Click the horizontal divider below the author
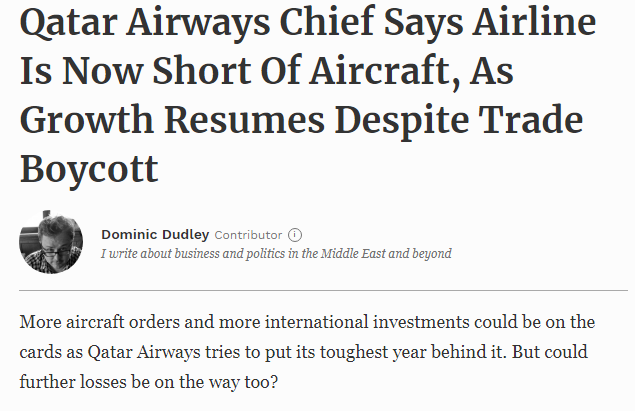Image resolution: width=635 pixels, height=411 pixels. [x=323, y=290]
